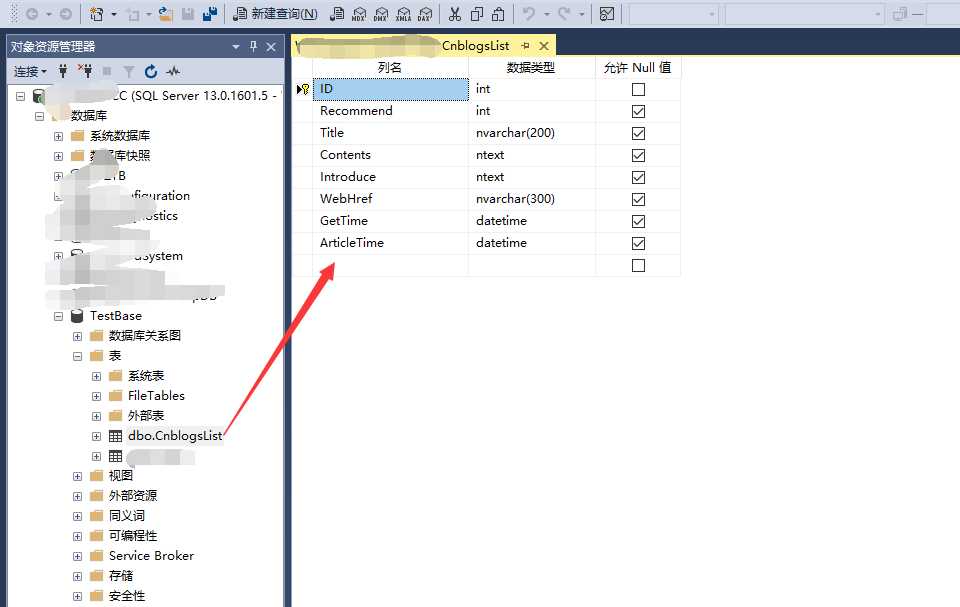Click the 数据类型 column header
Image resolution: width=960 pixels, height=607 pixels.
(531, 67)
